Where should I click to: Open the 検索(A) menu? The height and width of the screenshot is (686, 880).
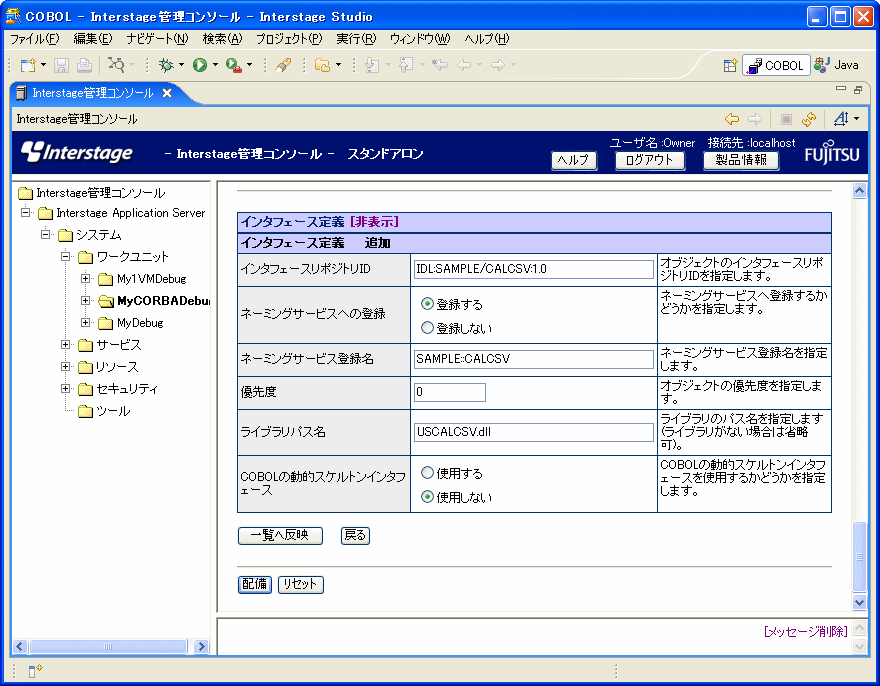[x=222, y=39]
